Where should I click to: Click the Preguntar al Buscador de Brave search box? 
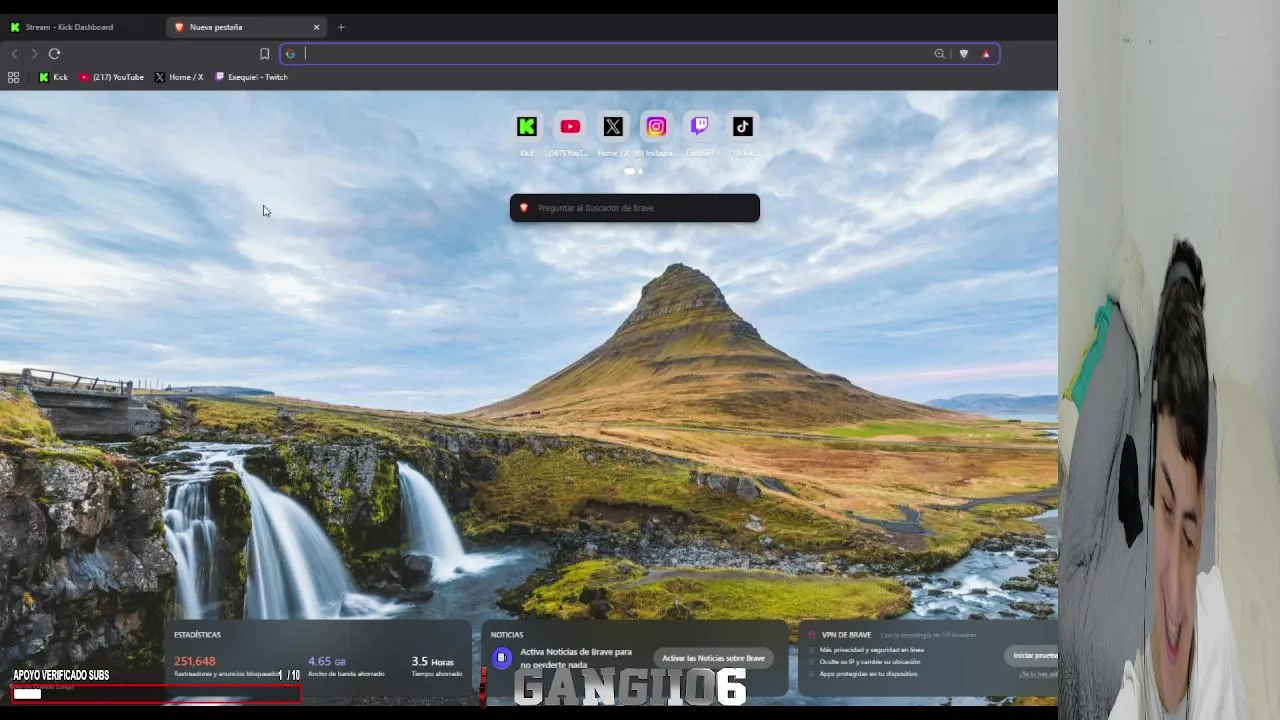635,208
